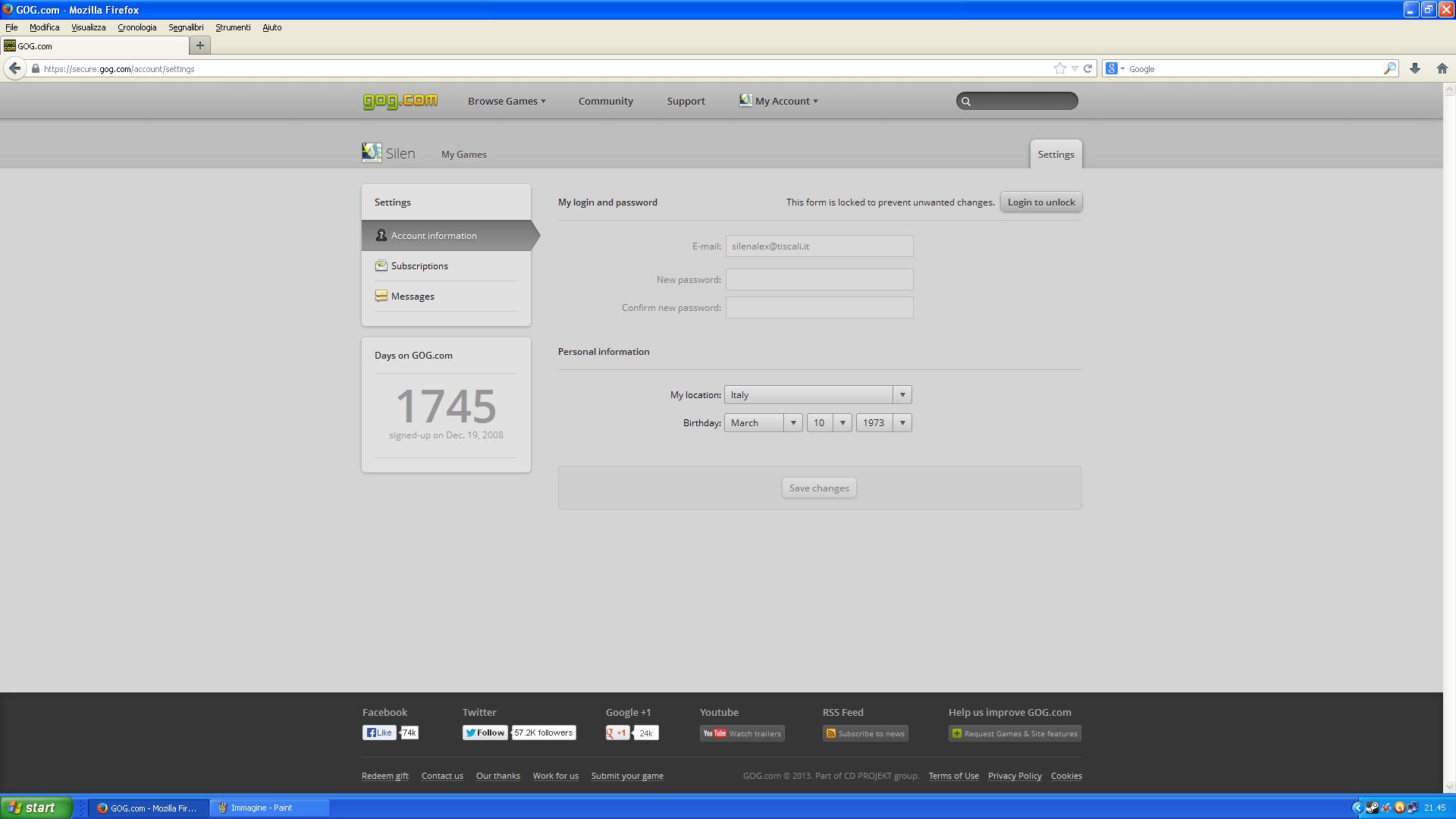Click the Silen username link
The height and width of the screenshot is (819, 1456).
[400, 153]
